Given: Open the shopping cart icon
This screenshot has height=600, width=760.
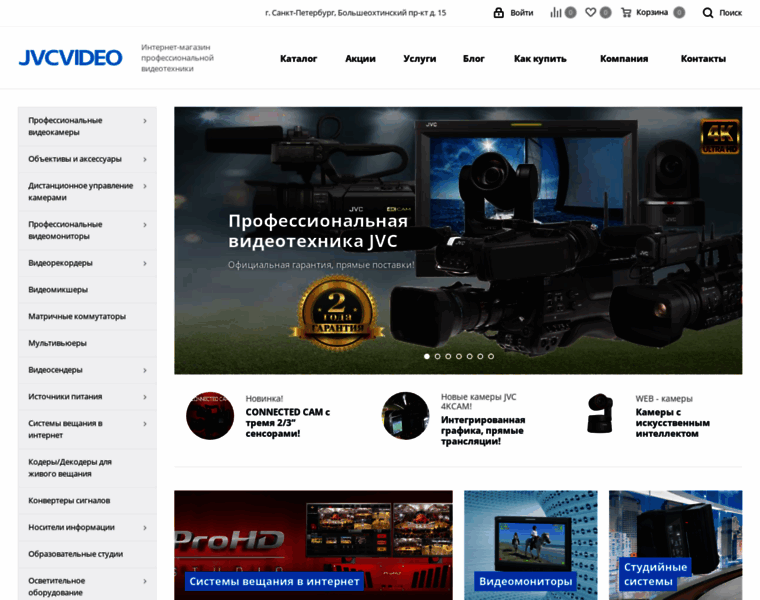Looking at the screenshot, I should pos(626,13).
